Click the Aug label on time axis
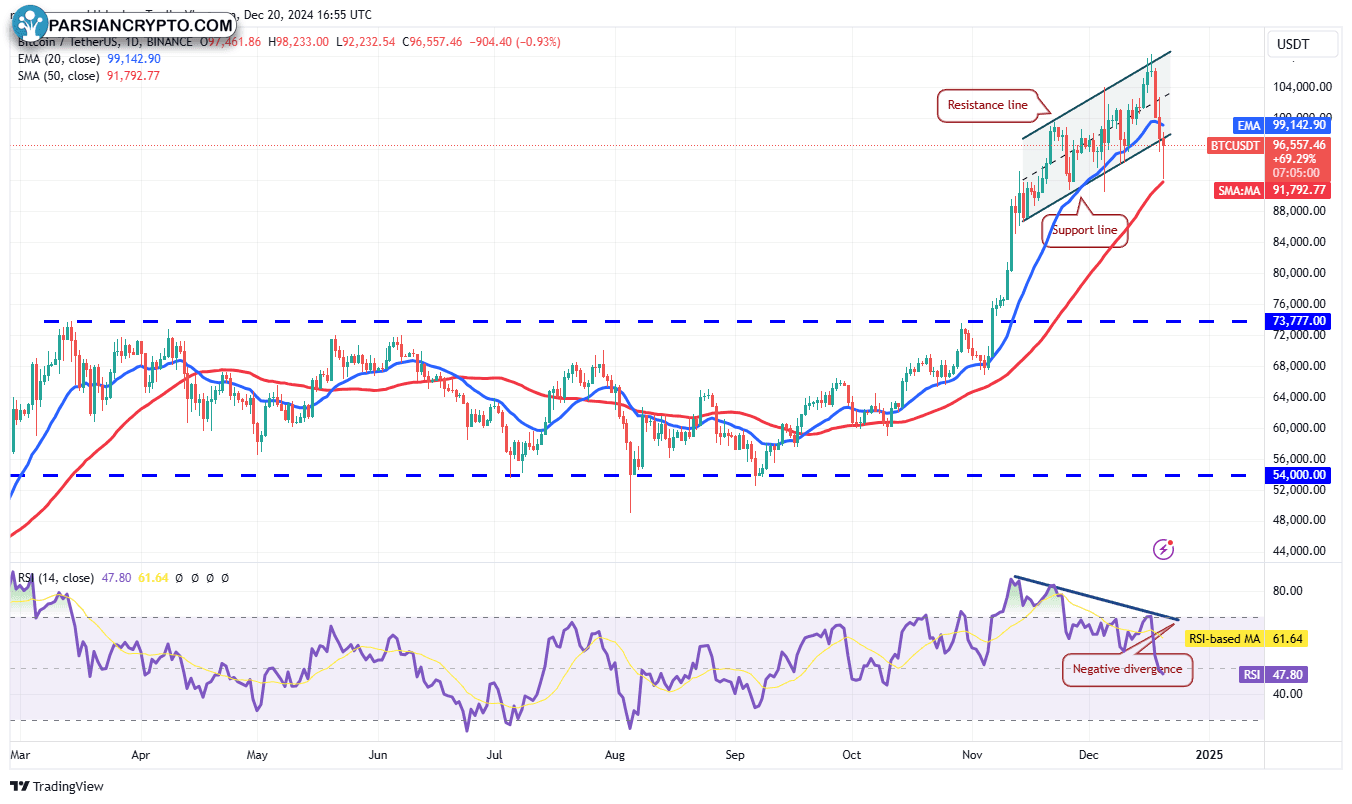Screen dimensions: 1352x804 click(616, 754)
